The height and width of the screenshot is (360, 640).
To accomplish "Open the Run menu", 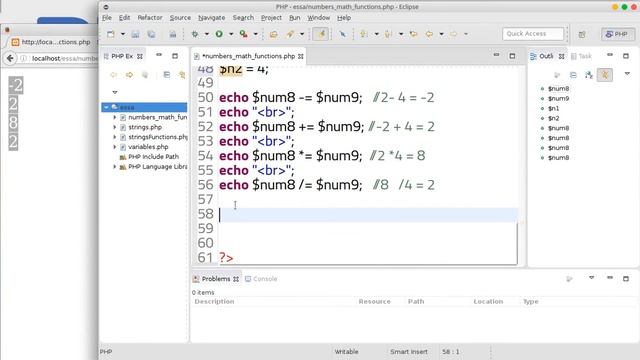I will pyautogui.click(x=294, y=18).
